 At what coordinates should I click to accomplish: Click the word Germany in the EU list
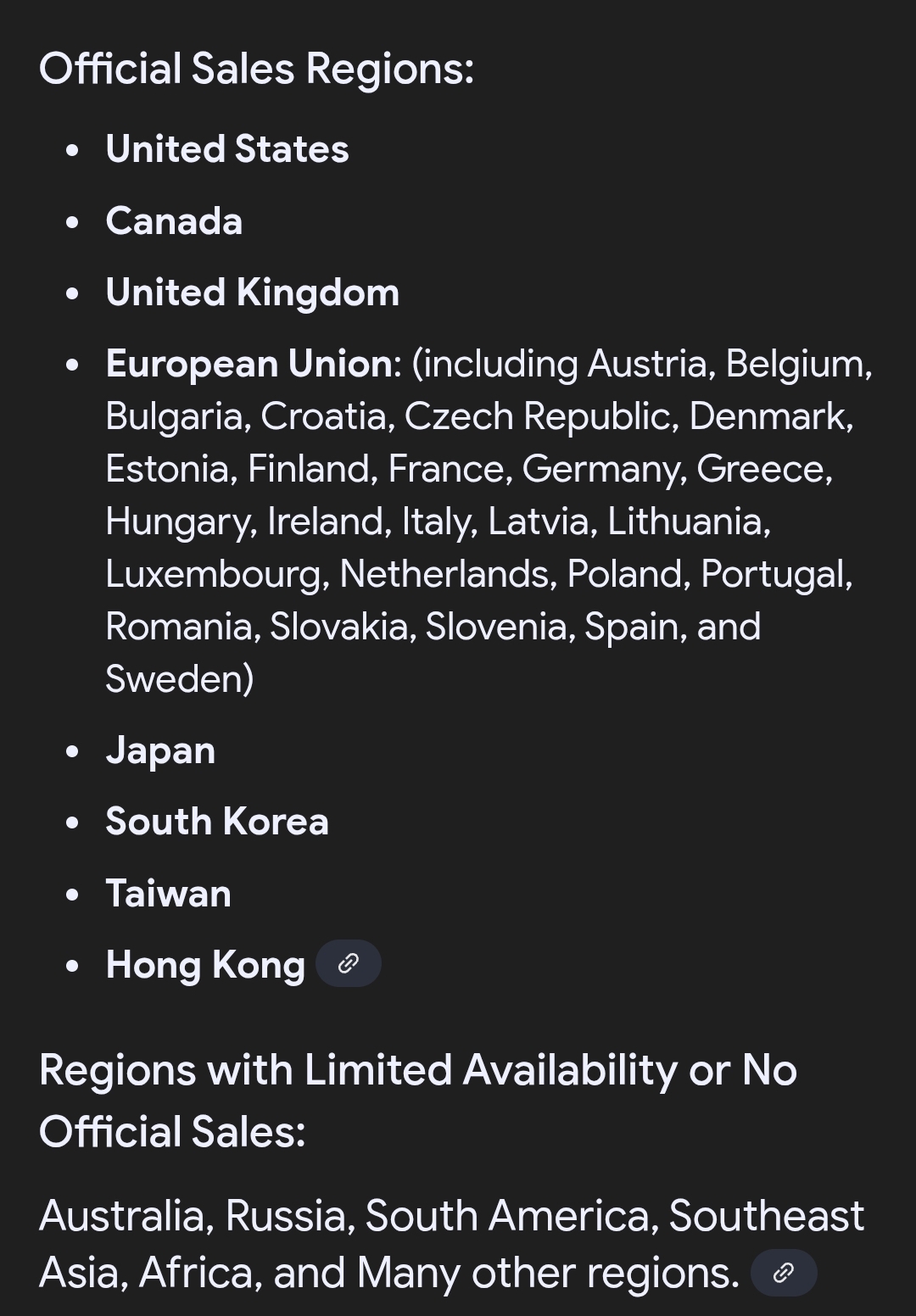coord(603,470)
